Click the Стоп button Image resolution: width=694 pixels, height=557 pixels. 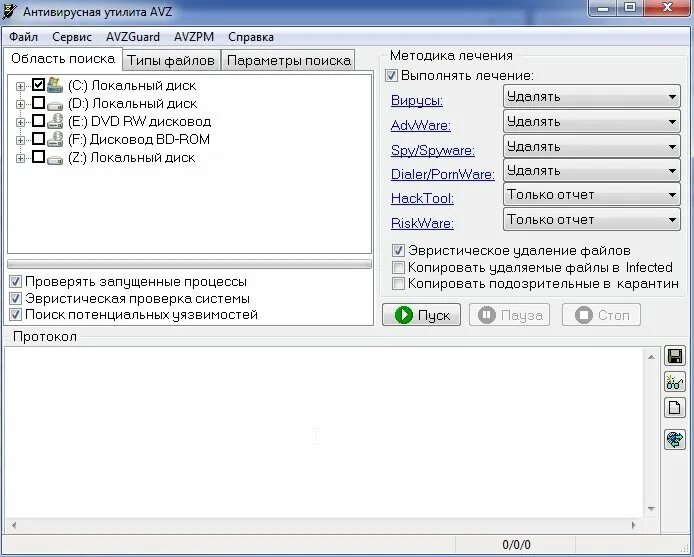[601, 315]
